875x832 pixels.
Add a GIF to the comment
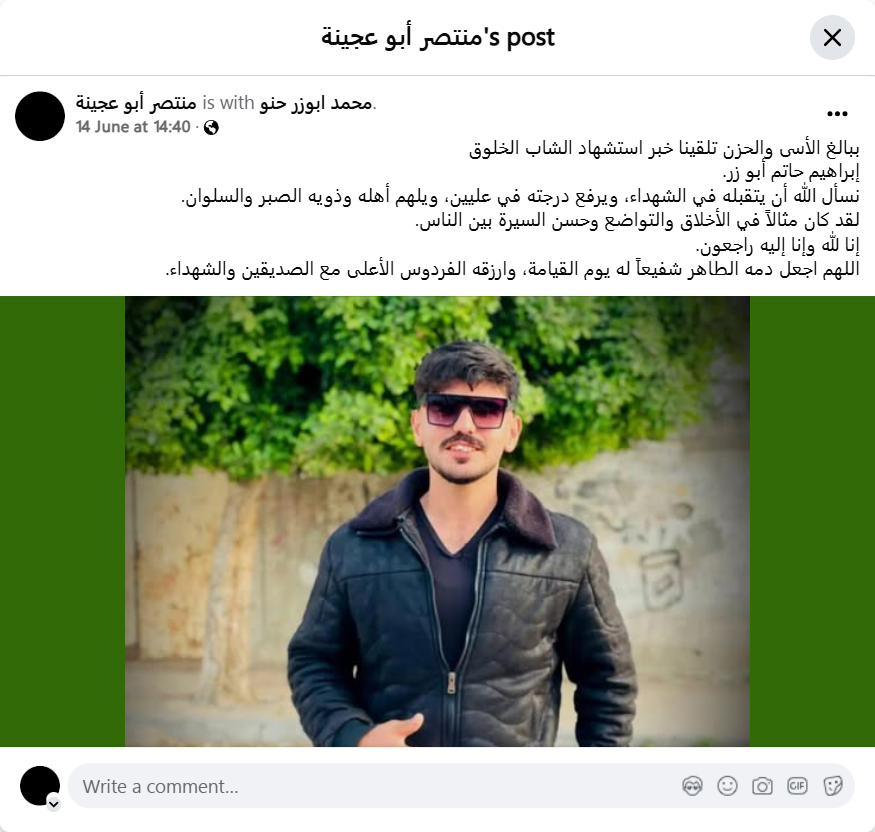coord(797,786)
